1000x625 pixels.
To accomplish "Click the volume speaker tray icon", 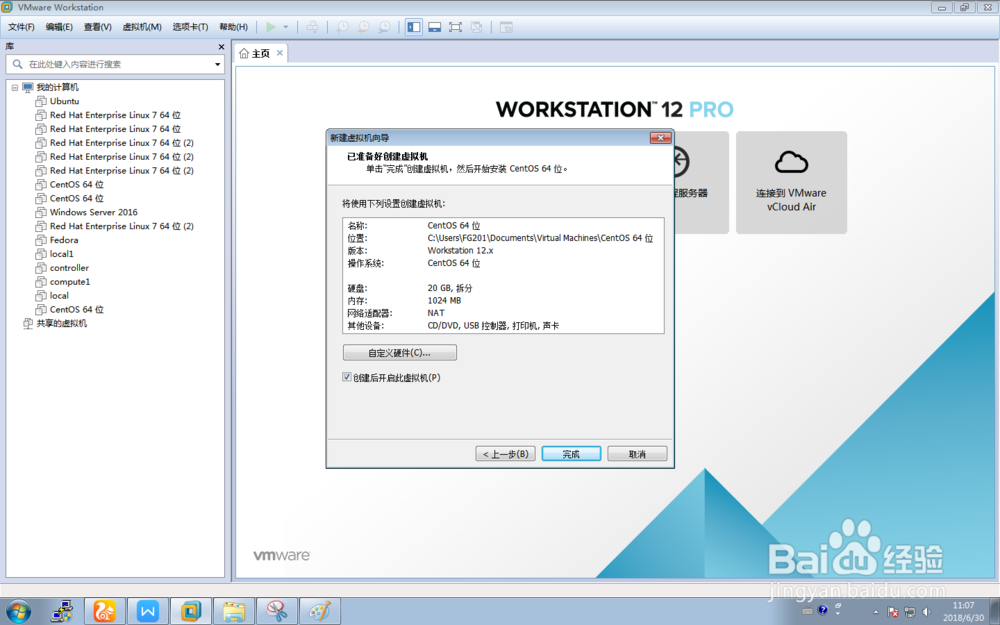I will (927, 612).
